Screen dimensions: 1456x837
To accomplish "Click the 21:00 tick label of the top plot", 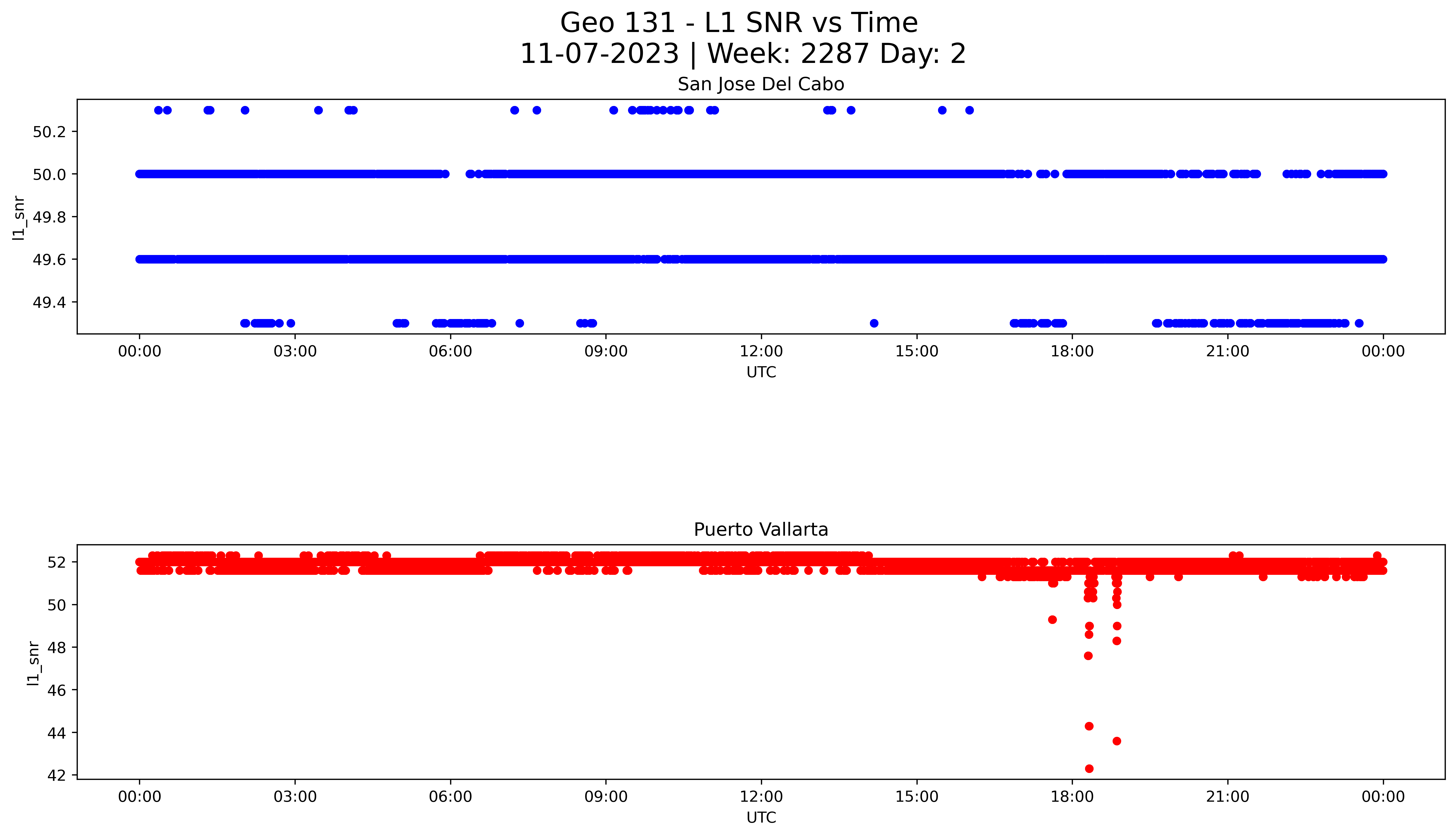I will pyautogui.click(x=1227, y=351).
